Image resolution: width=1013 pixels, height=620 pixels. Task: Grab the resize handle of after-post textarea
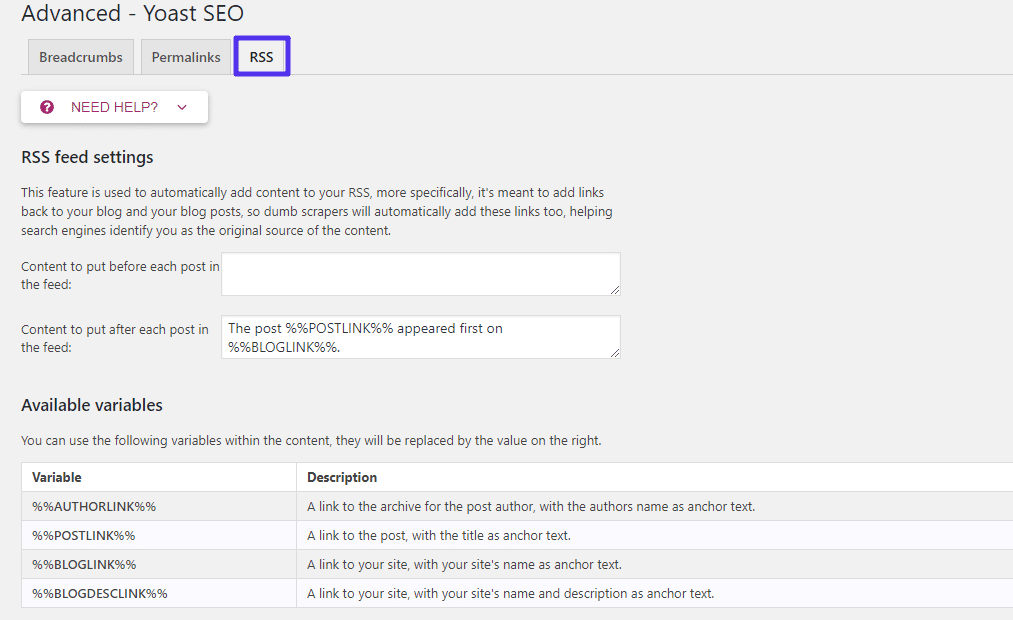pyautogui.click(x=615, y=353)
